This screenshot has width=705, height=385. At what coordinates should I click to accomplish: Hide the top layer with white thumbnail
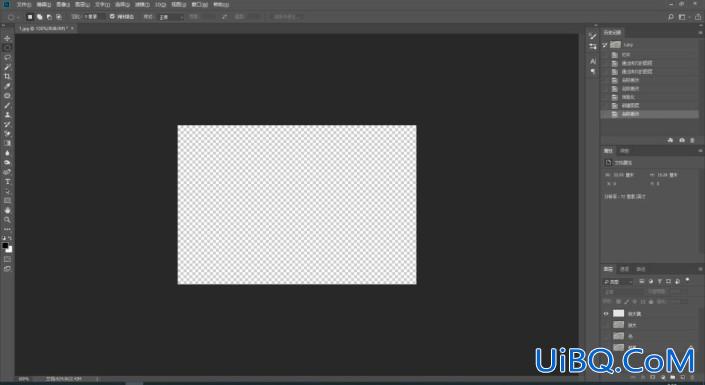606,313
